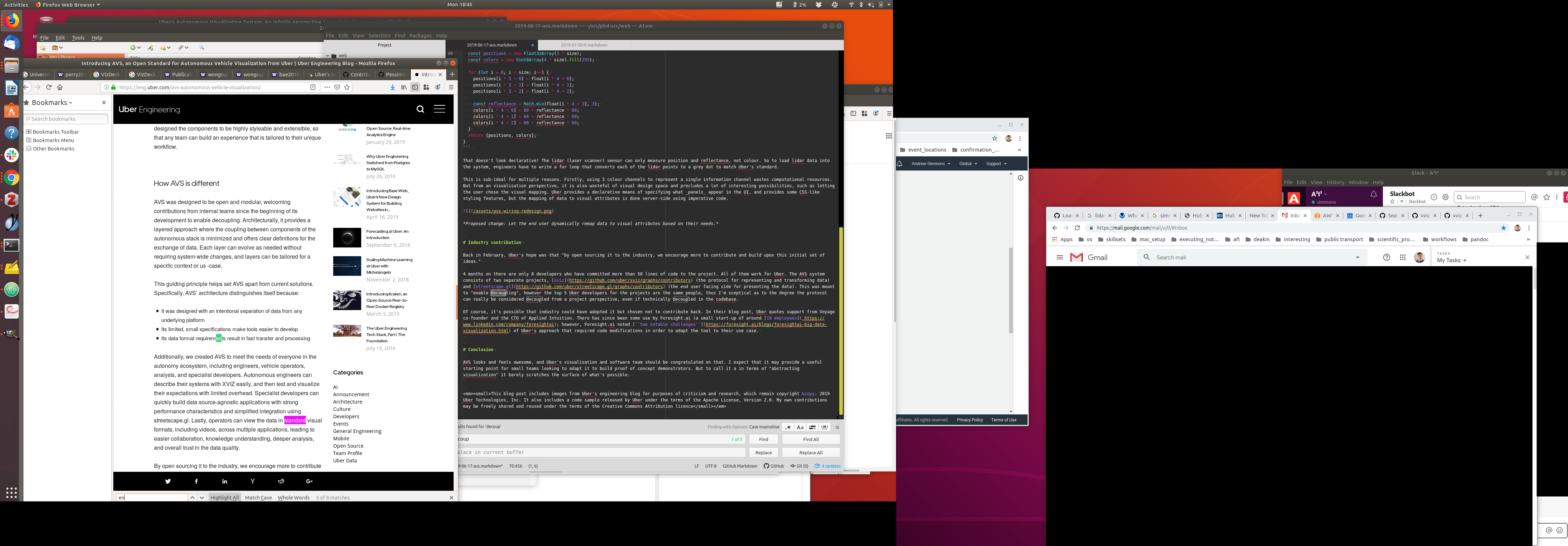Open Packages menu in Atom

(420, 35)
